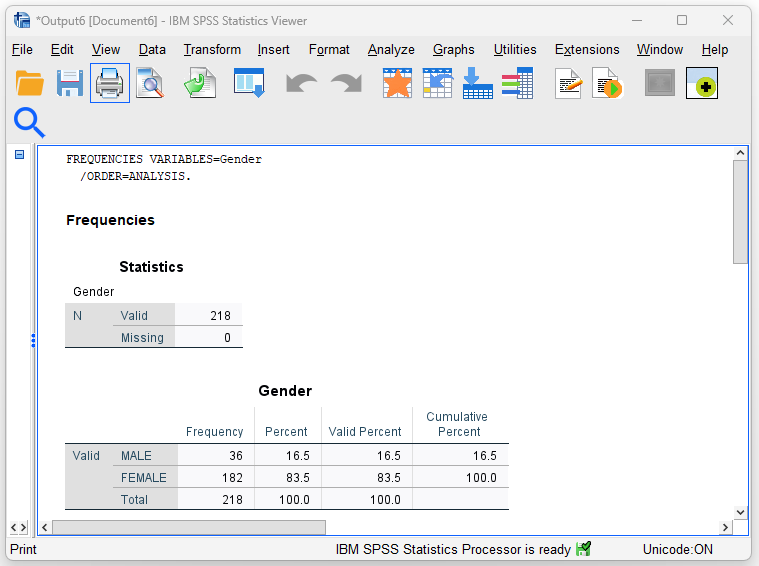Open a file with the folder icon

(30, 83)
